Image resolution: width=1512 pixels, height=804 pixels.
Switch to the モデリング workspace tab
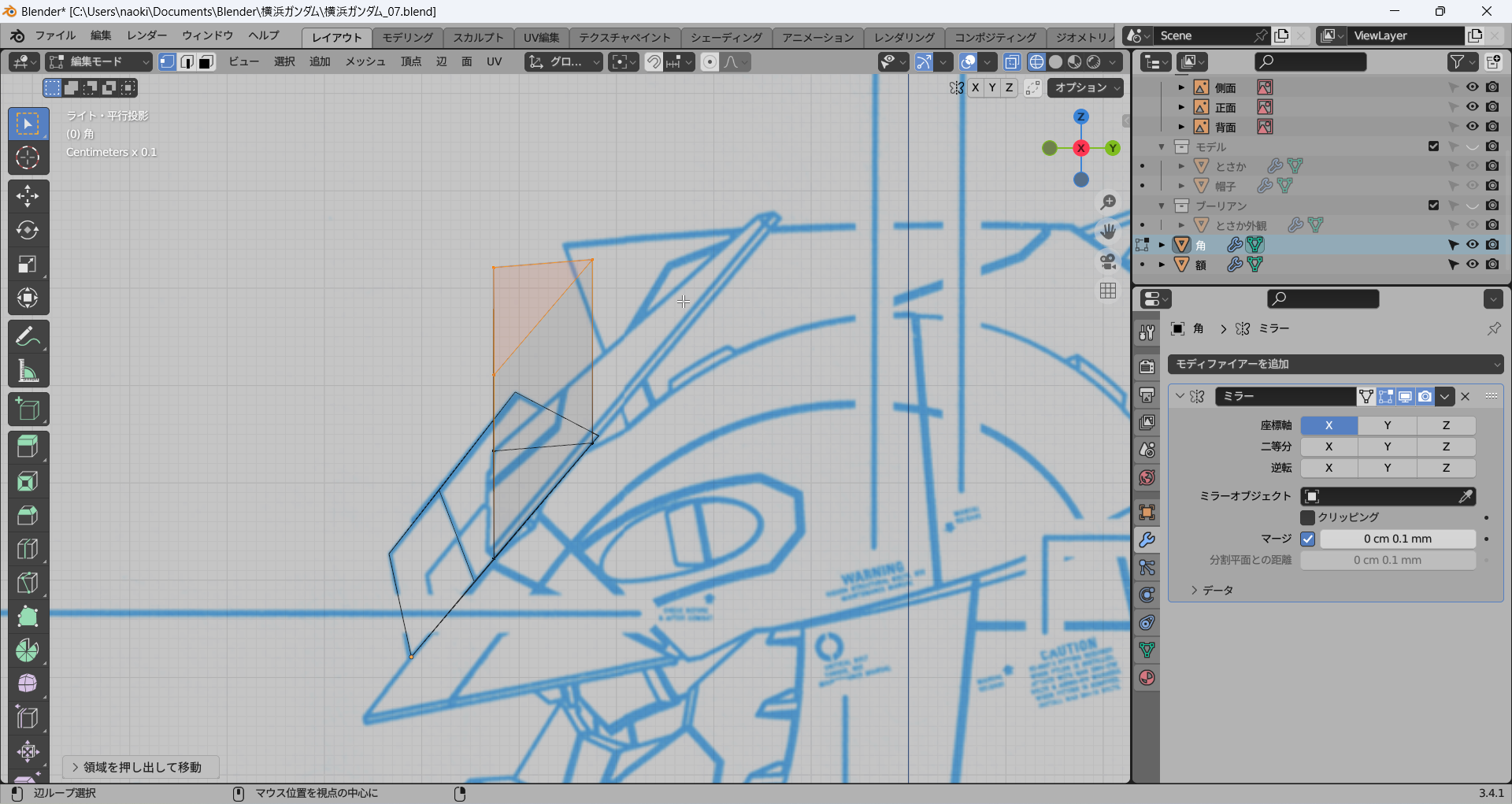pyautogui.click(x=407, y=37)
